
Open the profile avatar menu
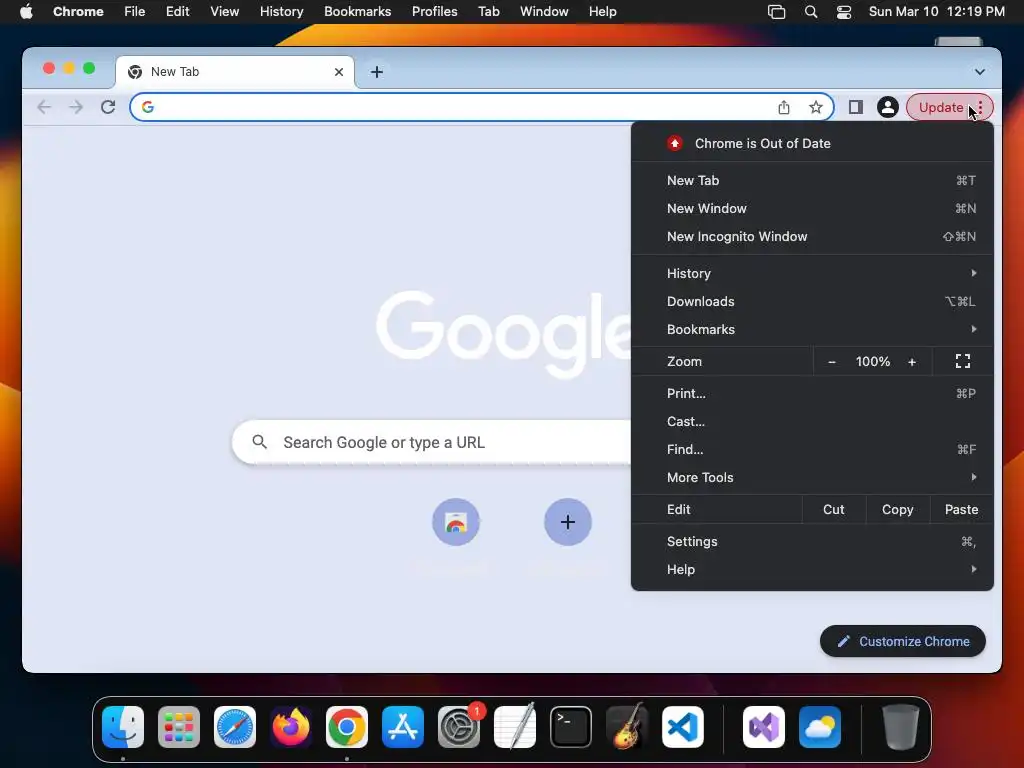888,107
